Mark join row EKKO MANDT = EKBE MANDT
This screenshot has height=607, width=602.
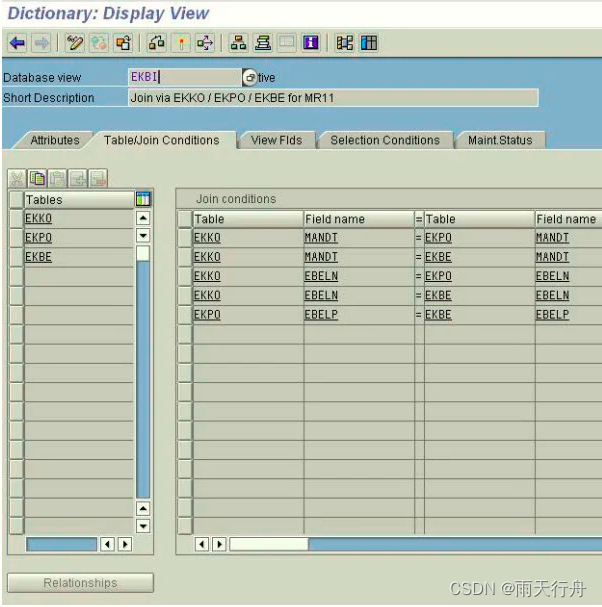tap(185, 257)
